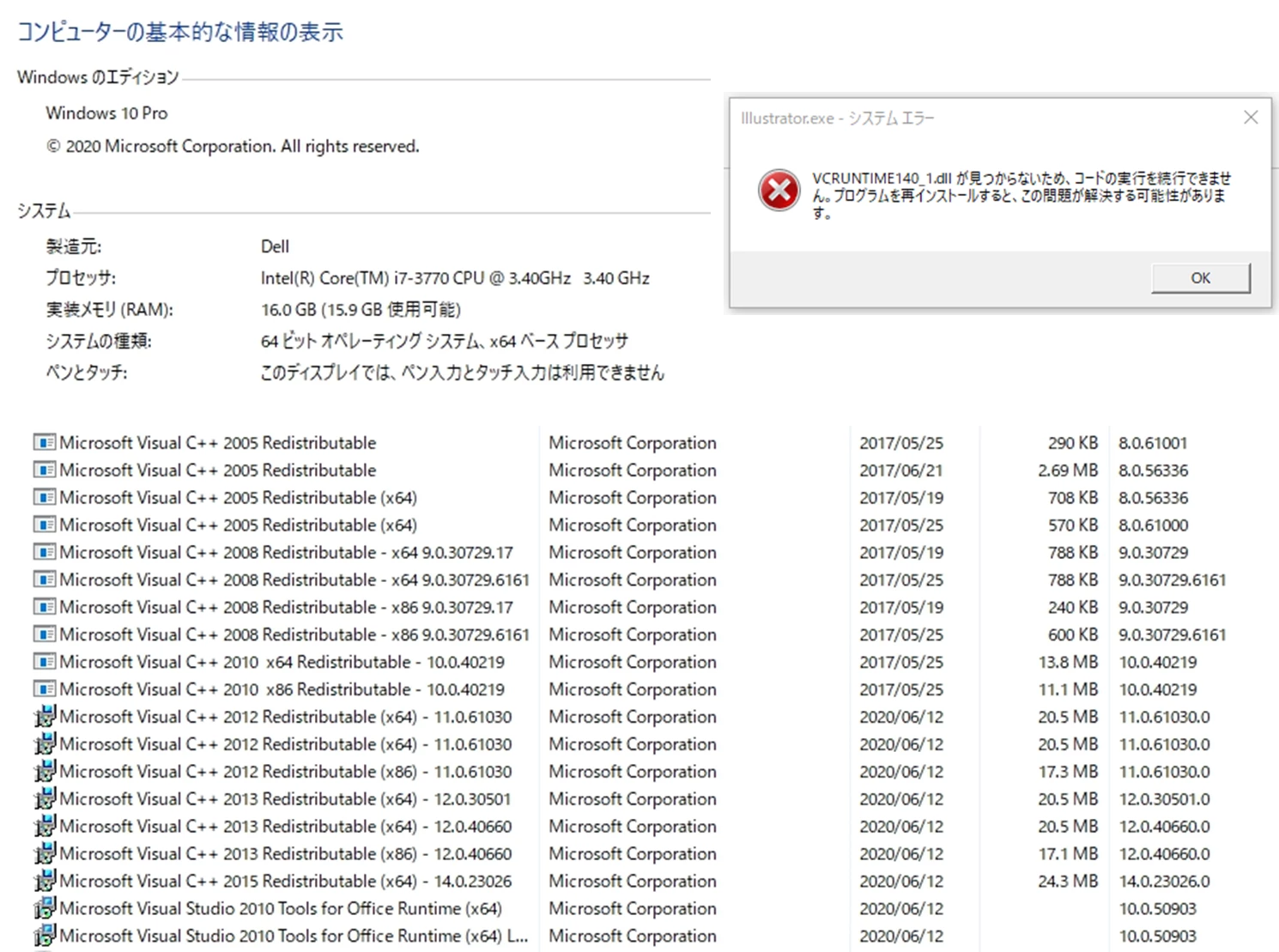This screenshot has width=1279, height=952.
Task: Click the Intel Core i7-3770 processor value
Action: pos(455,278)
